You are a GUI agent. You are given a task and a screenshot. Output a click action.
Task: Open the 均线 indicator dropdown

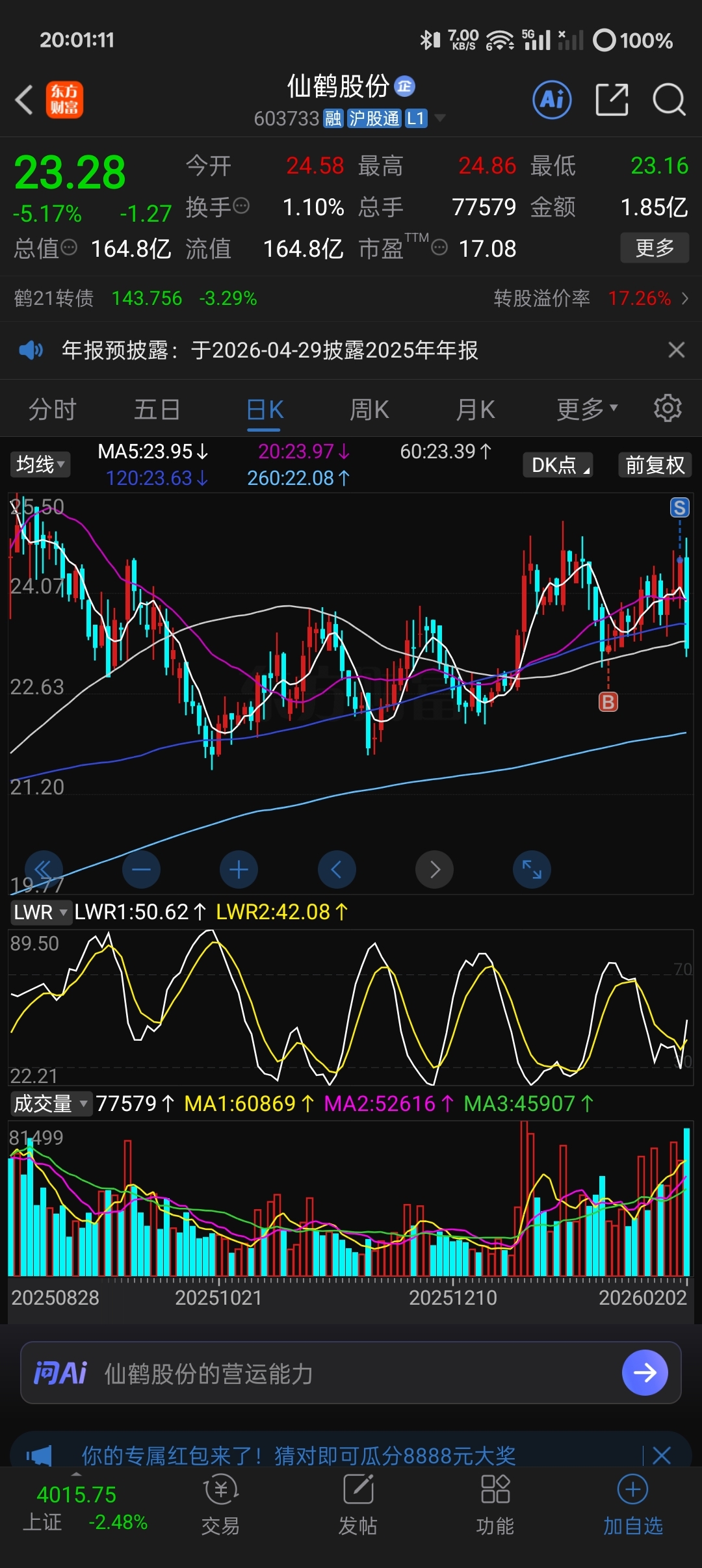[x=40, y=464]
